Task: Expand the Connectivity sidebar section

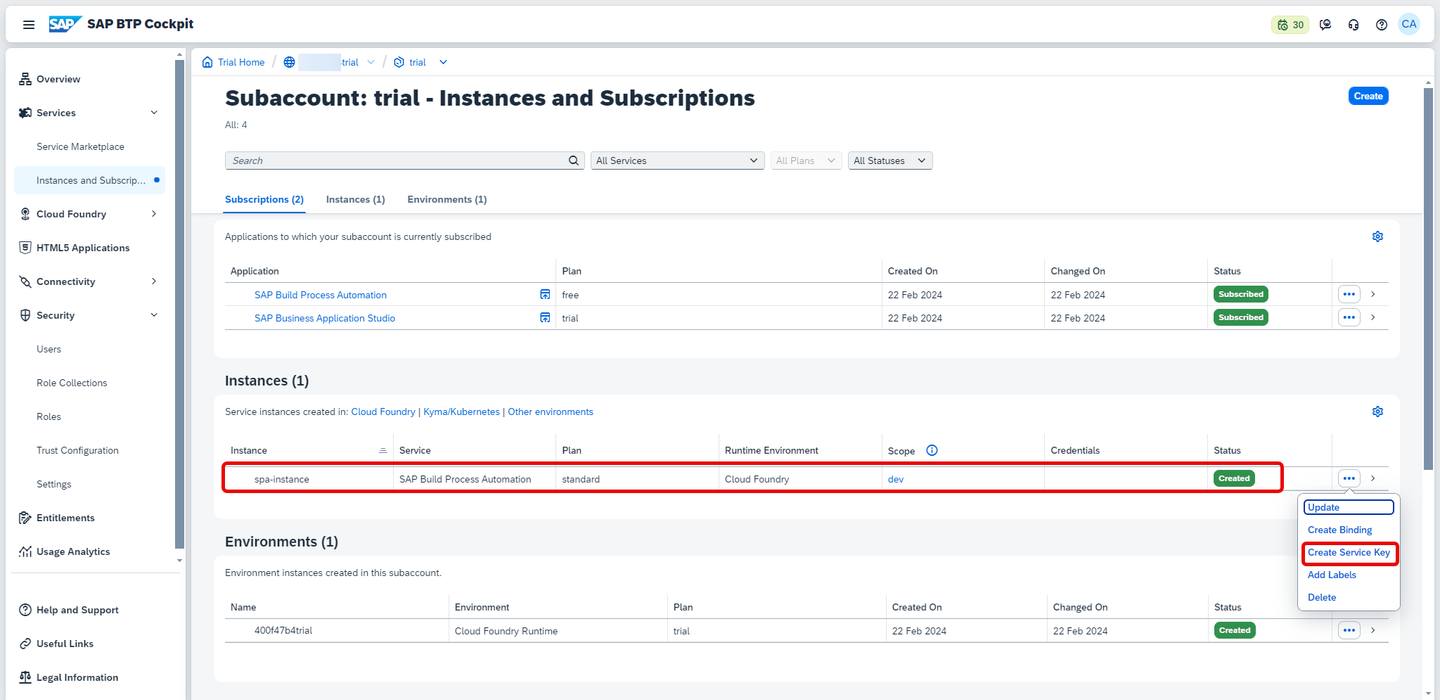Action: coord(154,282)
